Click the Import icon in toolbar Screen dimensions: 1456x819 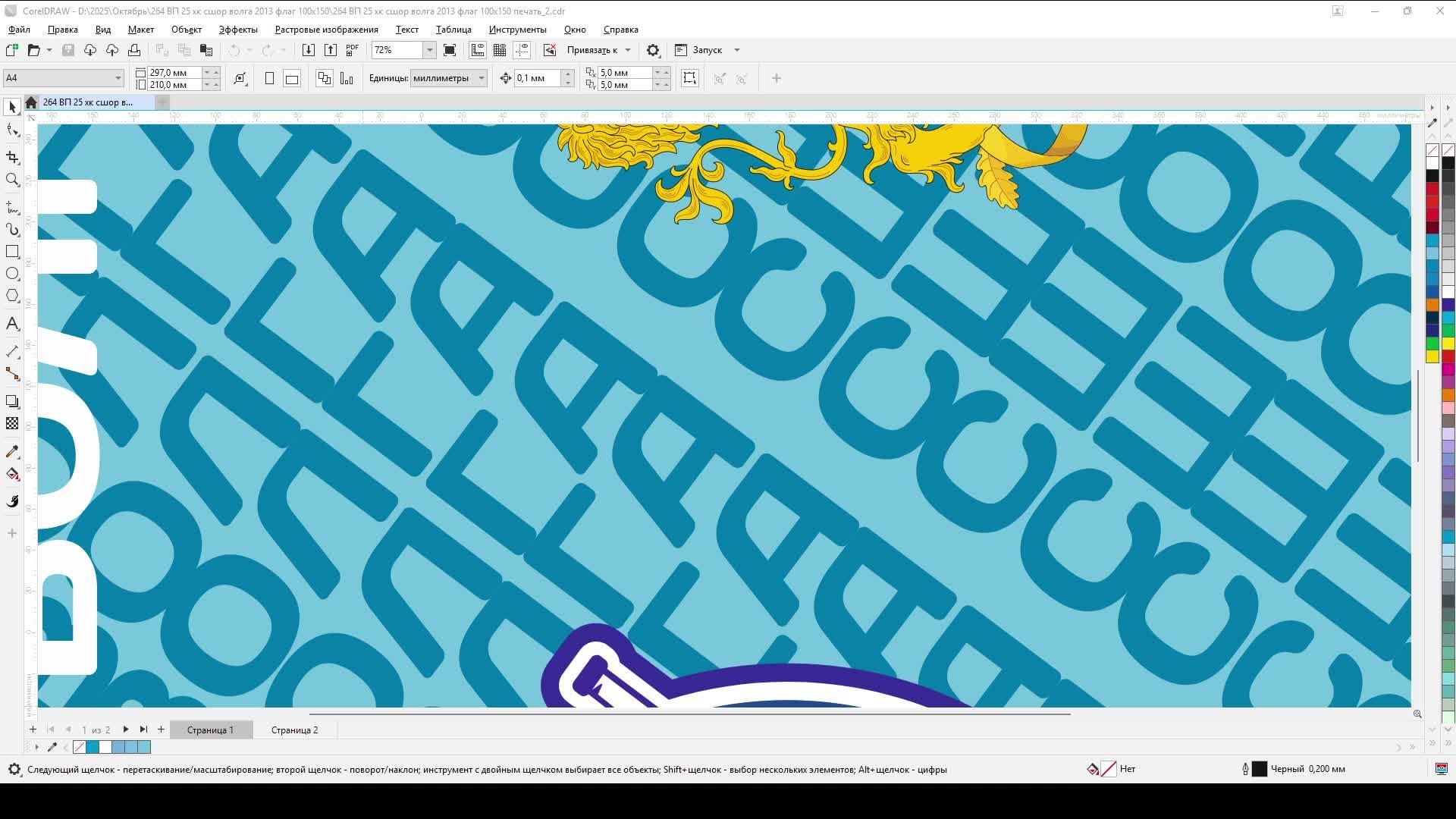tap(308, 50)
